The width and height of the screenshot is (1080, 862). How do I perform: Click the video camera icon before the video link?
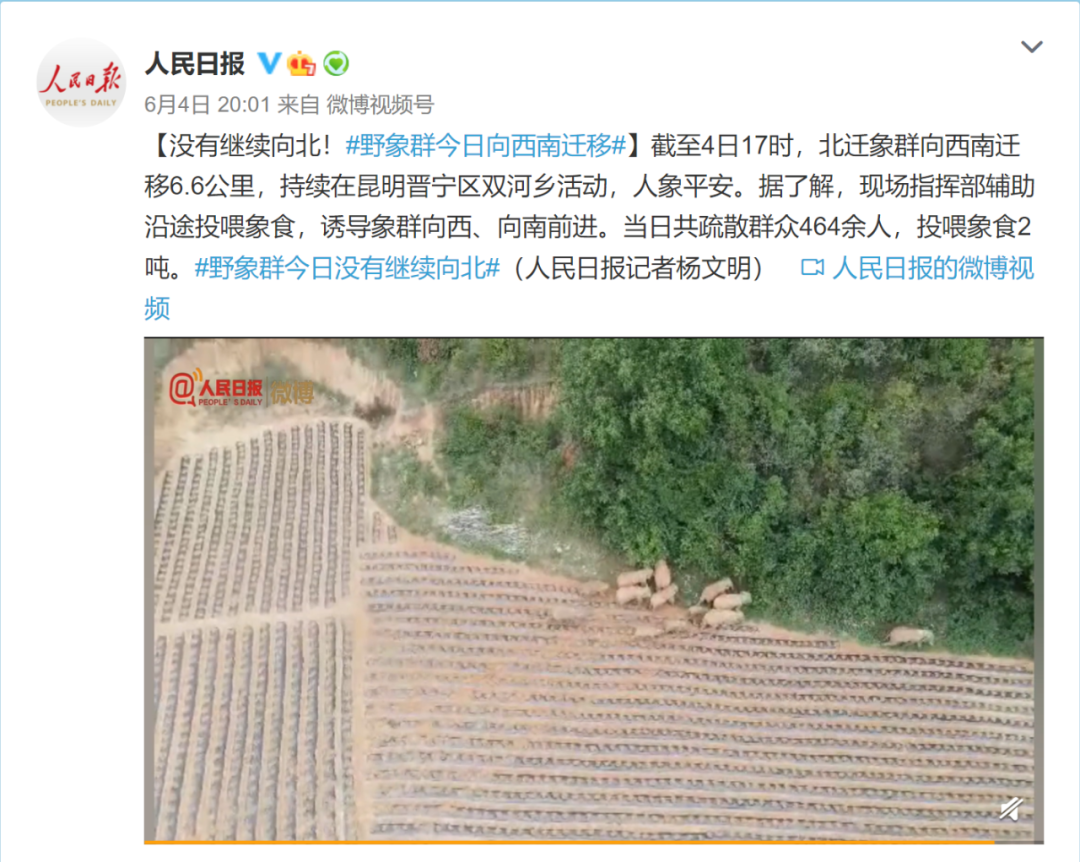pos(812,268)
